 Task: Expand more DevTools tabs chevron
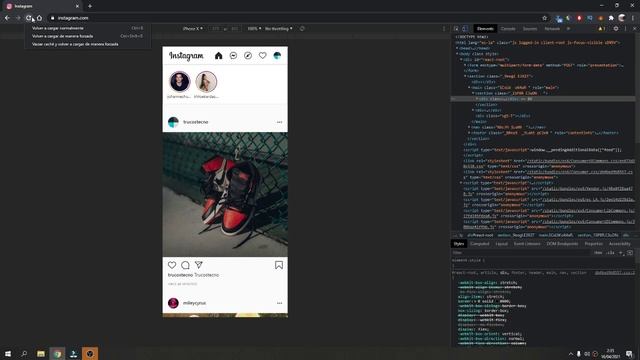click(x=568, y=29)
